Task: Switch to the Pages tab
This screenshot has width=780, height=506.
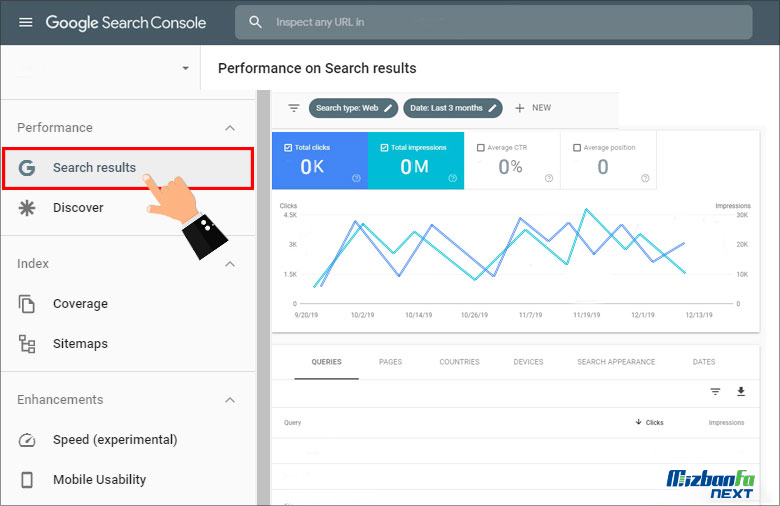Action: 390,362
